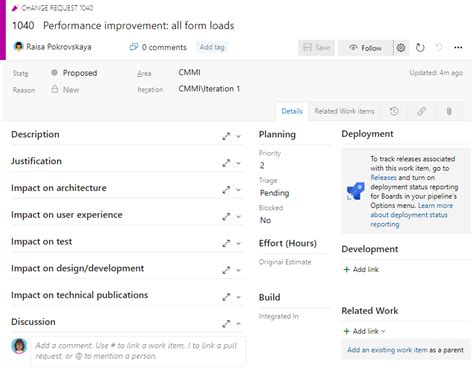Click the Reason field showing New
Screen dimensions: 474x375
pos(71,90)
